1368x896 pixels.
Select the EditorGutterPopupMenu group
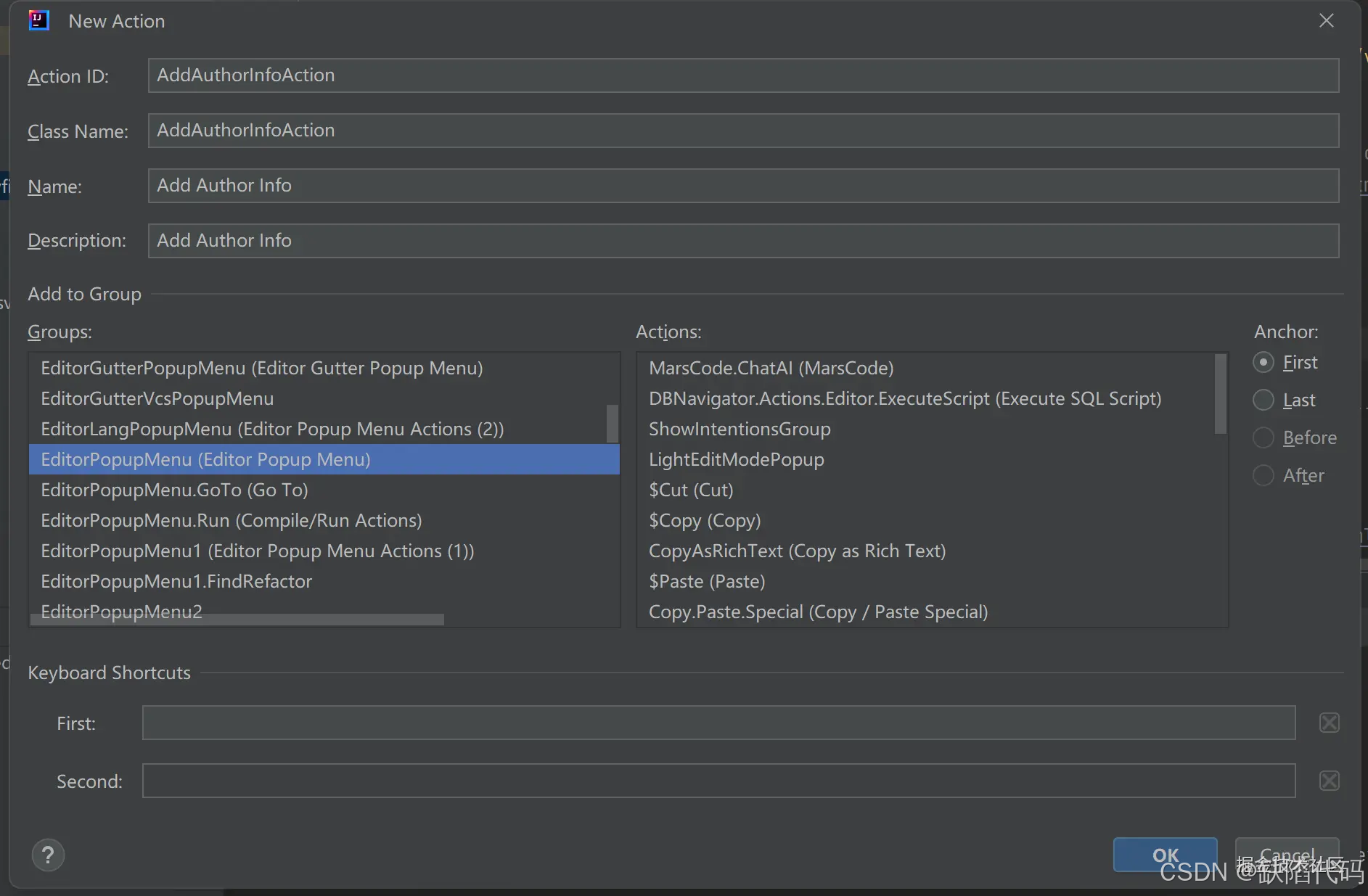[261, 368]
